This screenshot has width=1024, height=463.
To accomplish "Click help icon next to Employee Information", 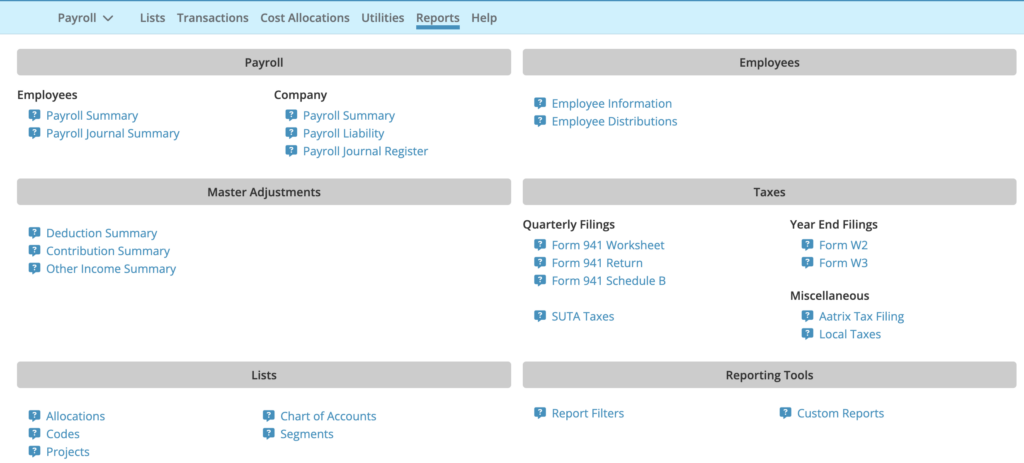I will coord(540,103).
